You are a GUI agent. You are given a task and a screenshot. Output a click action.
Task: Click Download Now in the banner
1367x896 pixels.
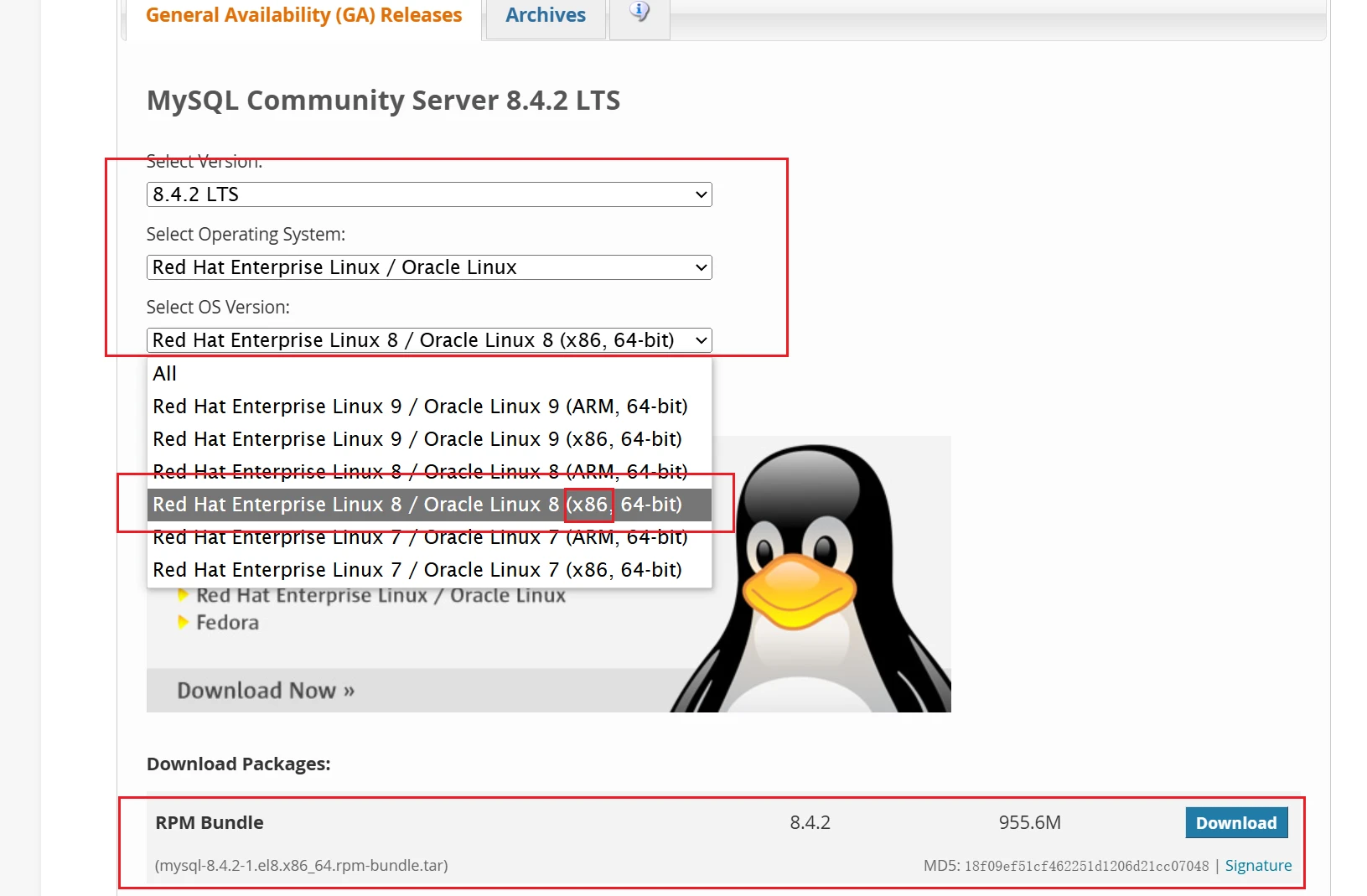pos(266,691)
